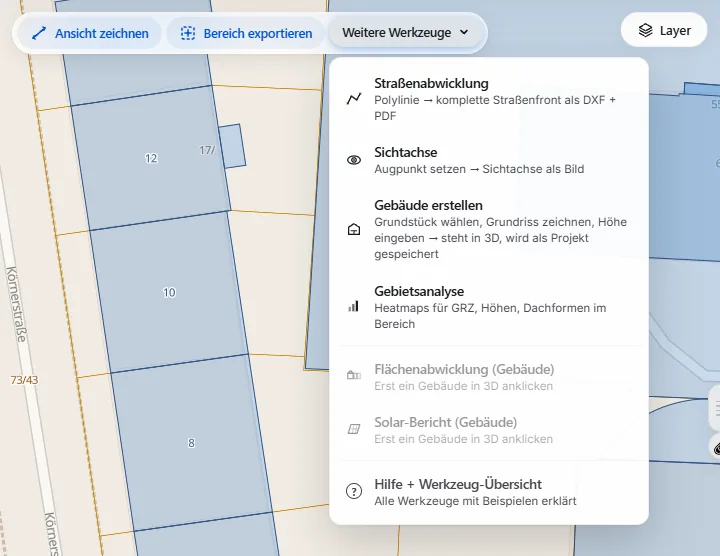Open the Weitere Werkzeuge menu button

(405, 33)
